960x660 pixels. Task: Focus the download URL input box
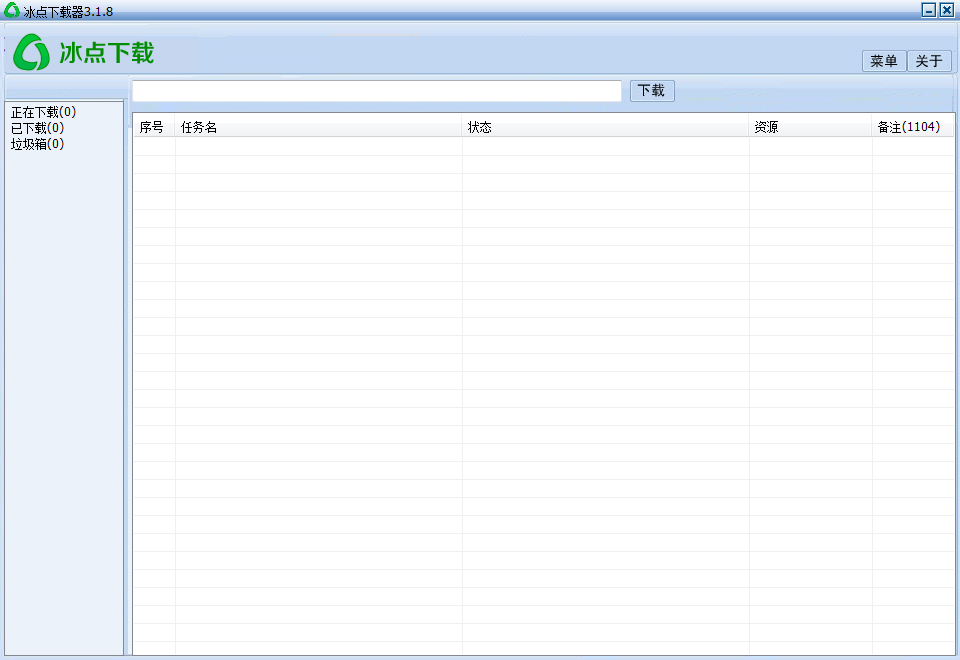[x=377, y=91]
